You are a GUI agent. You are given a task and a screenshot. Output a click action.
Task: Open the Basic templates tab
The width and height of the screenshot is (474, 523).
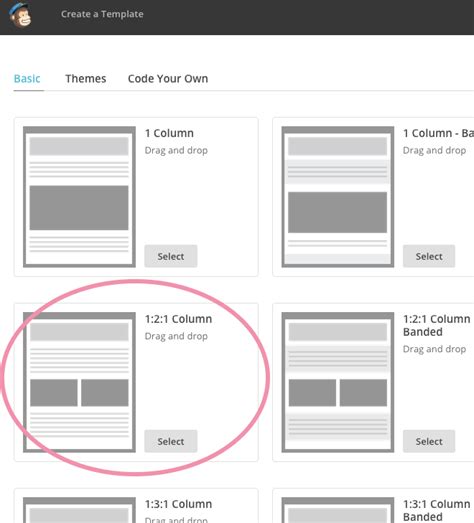pyautogui.click(x=27, y=79)
